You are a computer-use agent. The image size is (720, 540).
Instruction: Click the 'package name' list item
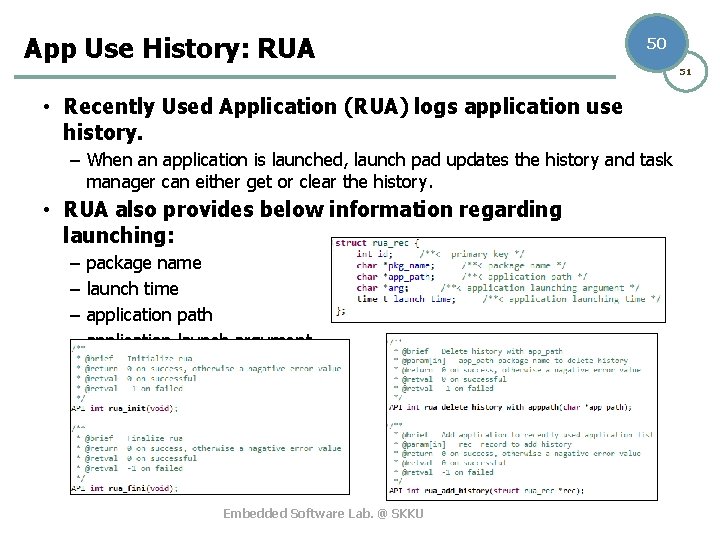click(x=144, y=263)
